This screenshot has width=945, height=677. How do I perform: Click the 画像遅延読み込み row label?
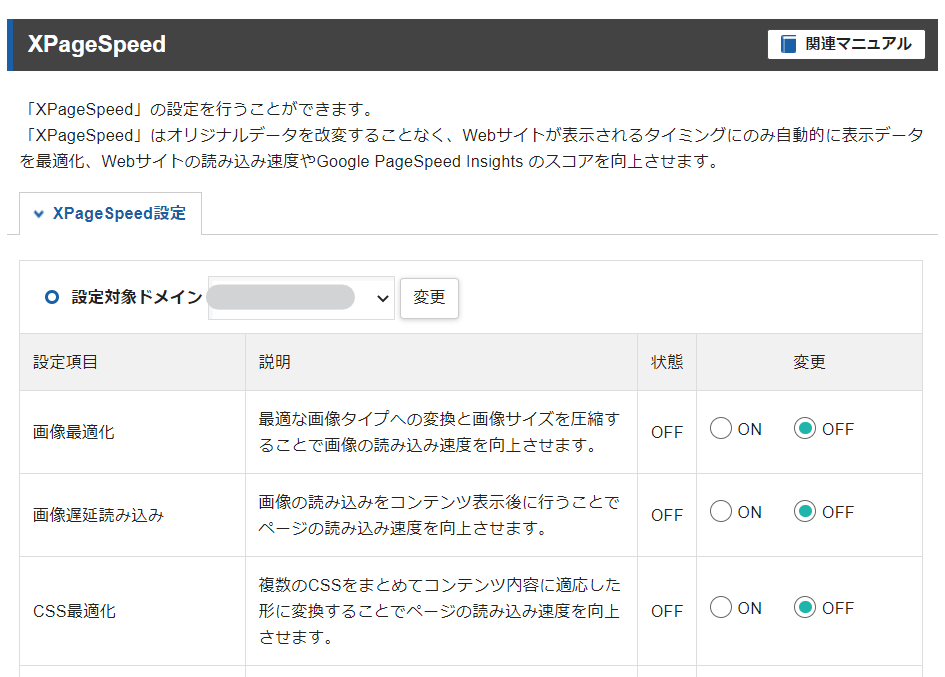pyautogui.click(x=98, y=515)
